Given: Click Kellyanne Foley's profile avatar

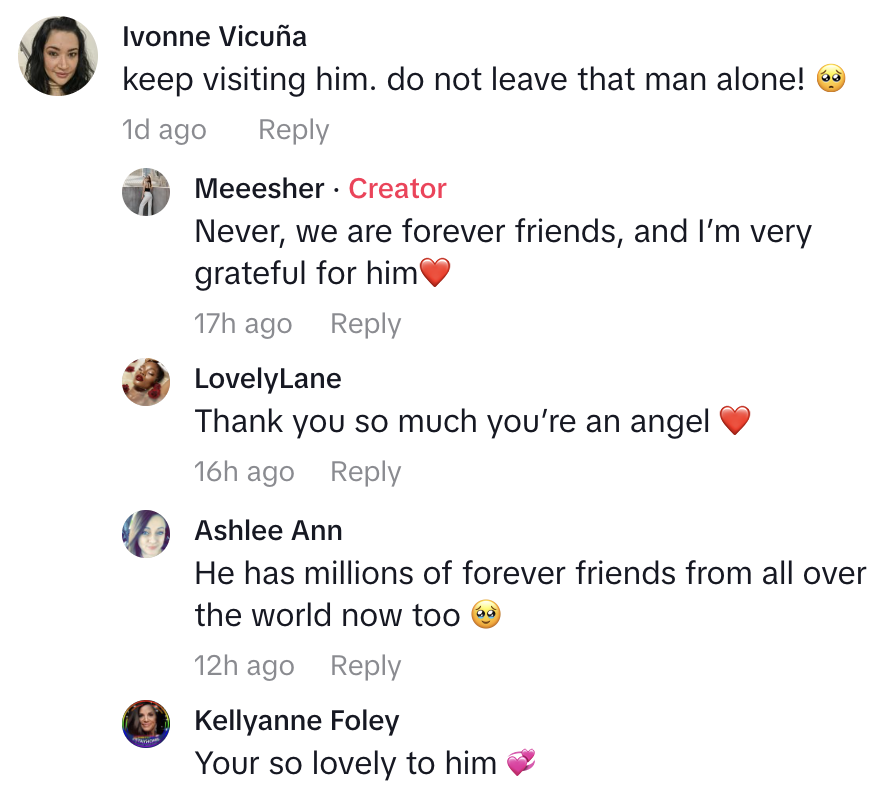Looking at the screenshot, I should tap(146, 724).
